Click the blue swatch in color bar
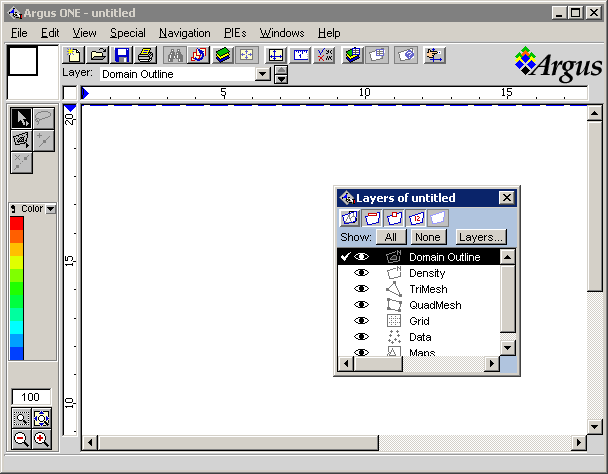The image size is (608, 474). (x=17, y=353)
